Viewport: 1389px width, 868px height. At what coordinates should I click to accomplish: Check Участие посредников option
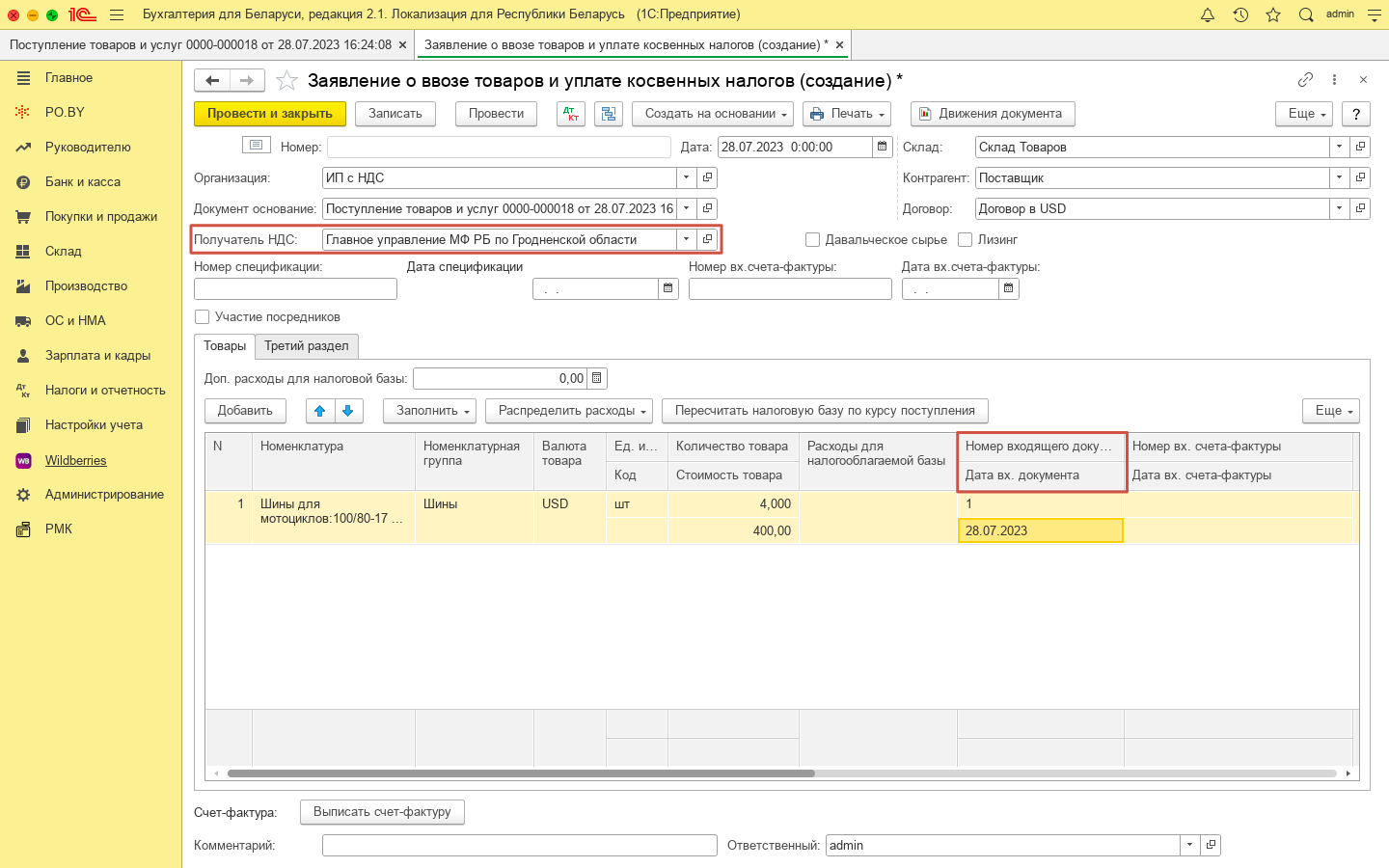[x=202, y=316]
